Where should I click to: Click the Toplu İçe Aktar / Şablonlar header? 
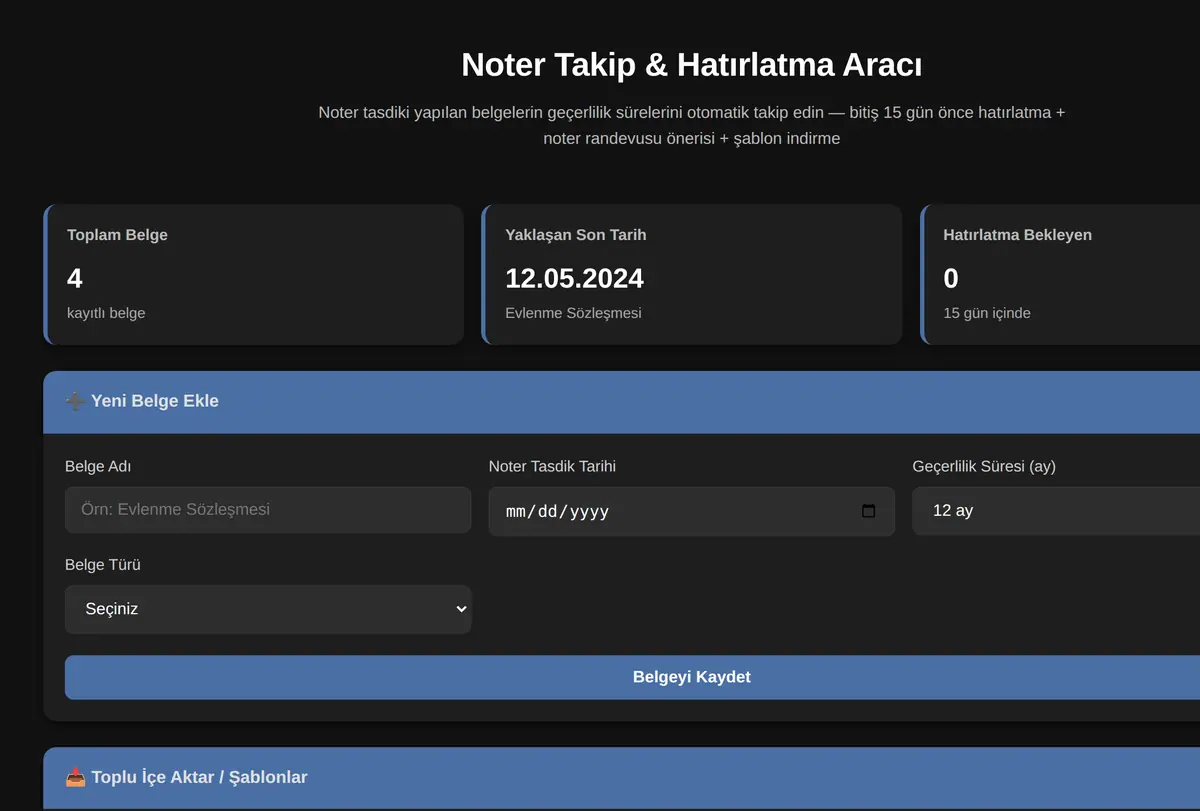(621, 778)
